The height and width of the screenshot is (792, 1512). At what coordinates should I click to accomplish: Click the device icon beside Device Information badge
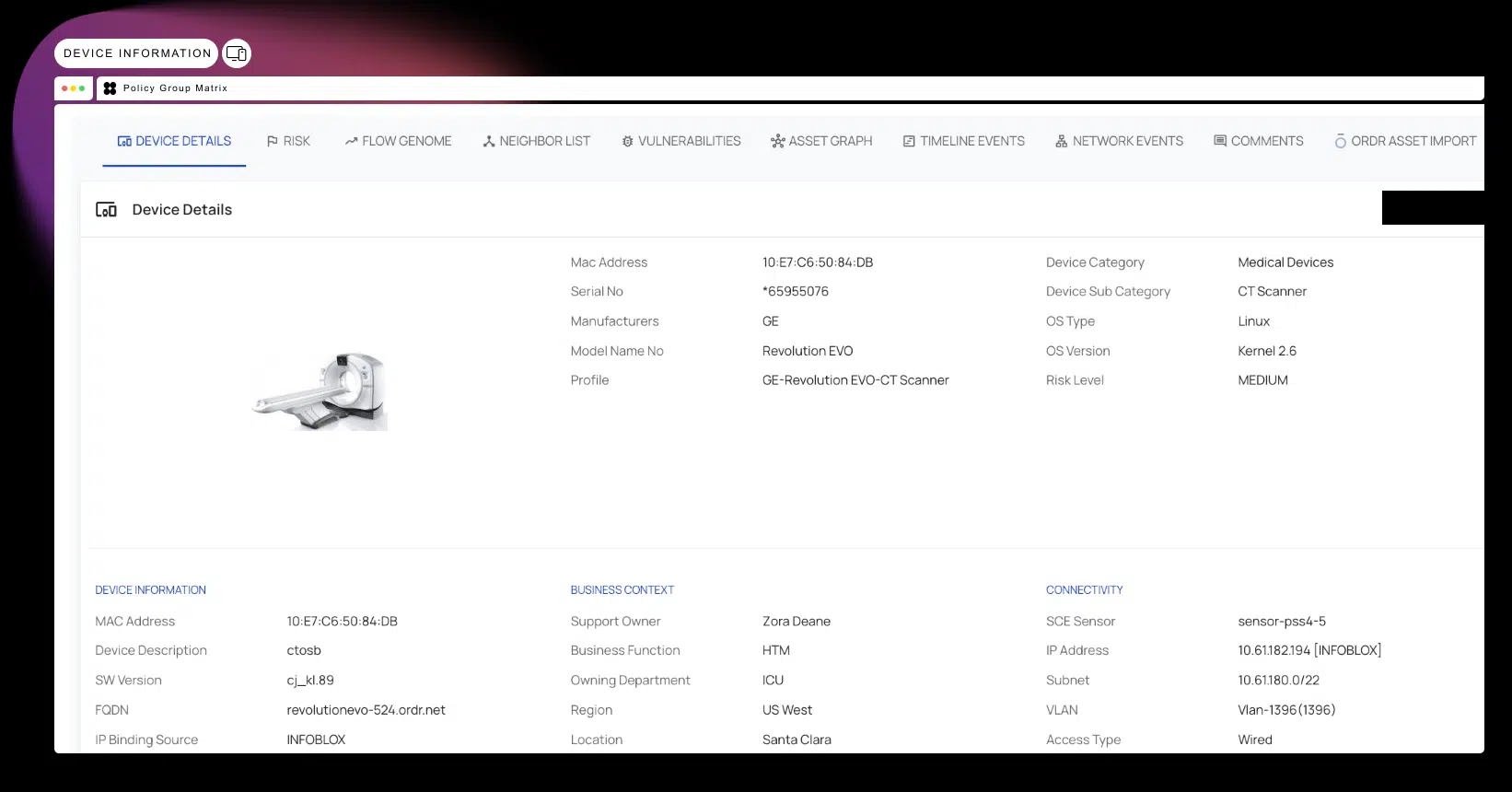click(237, 53)
